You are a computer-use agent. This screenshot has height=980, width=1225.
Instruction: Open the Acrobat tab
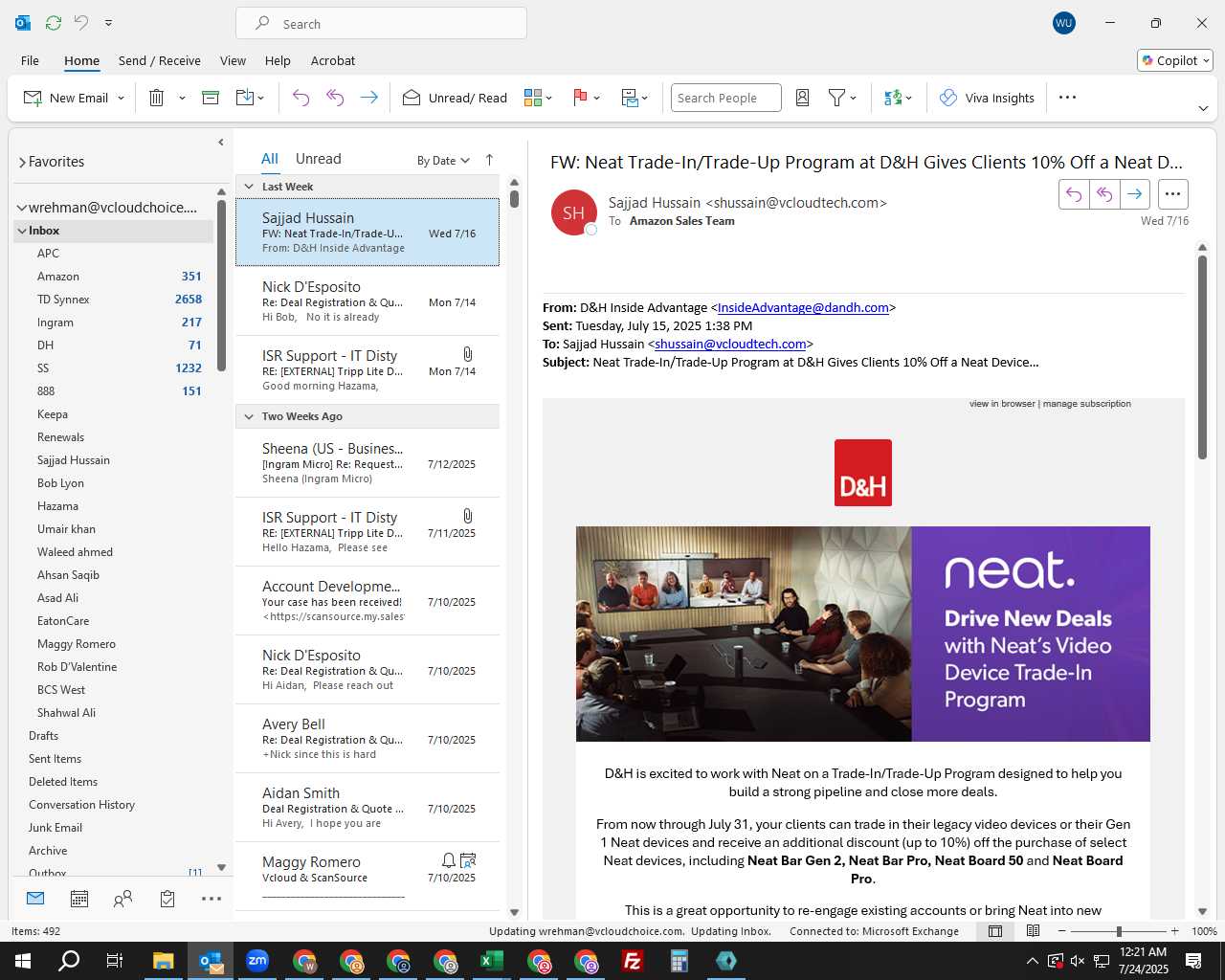click(x=333, y=60)
